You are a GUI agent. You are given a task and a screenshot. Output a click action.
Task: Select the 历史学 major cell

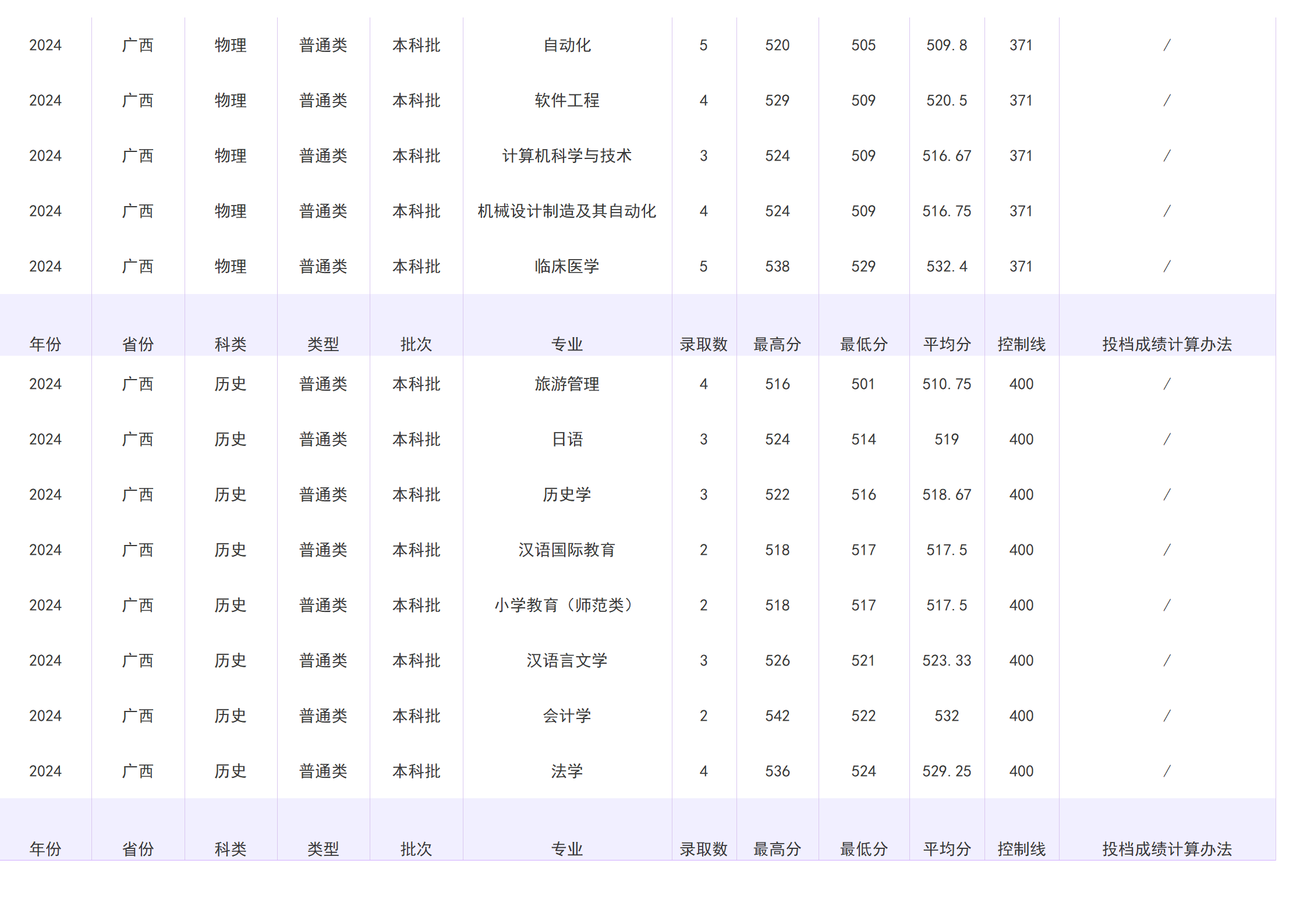[568, 494]
